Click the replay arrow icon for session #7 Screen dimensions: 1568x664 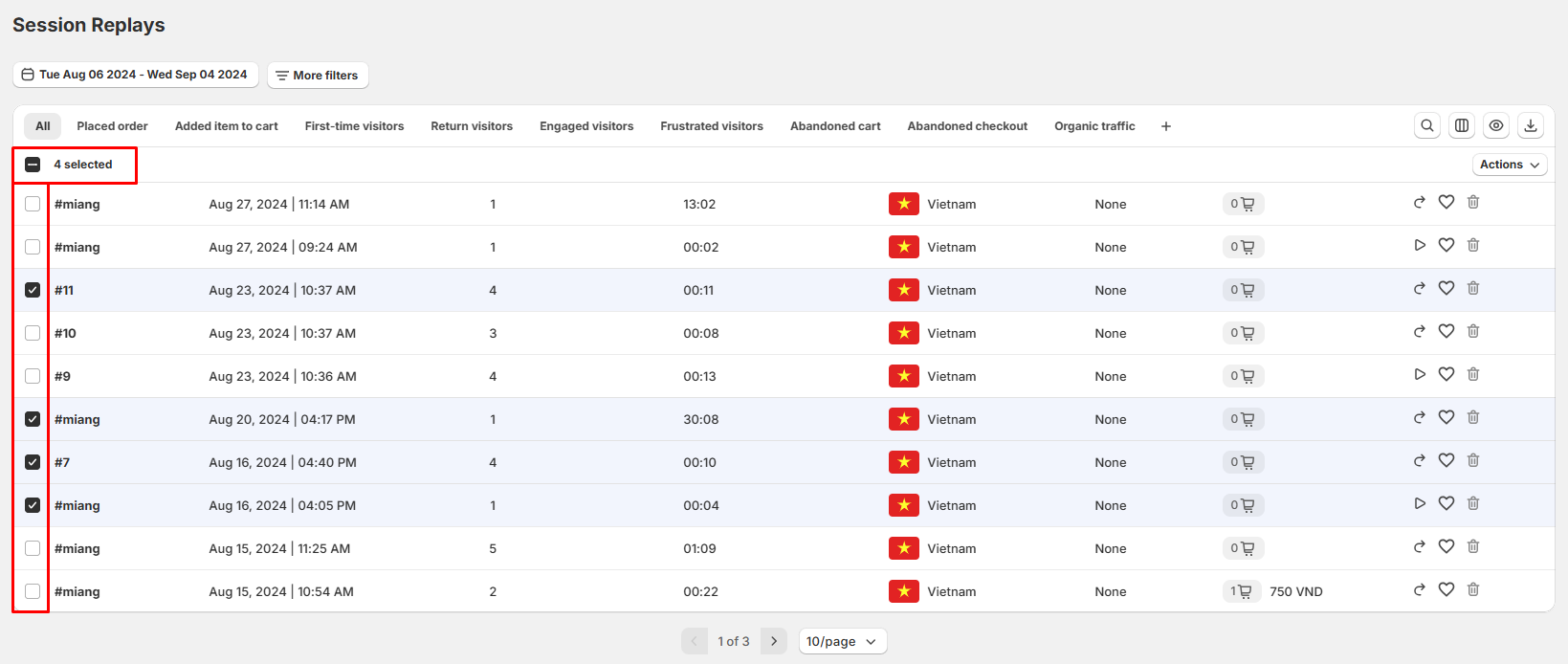click(x=1420, y=461)
